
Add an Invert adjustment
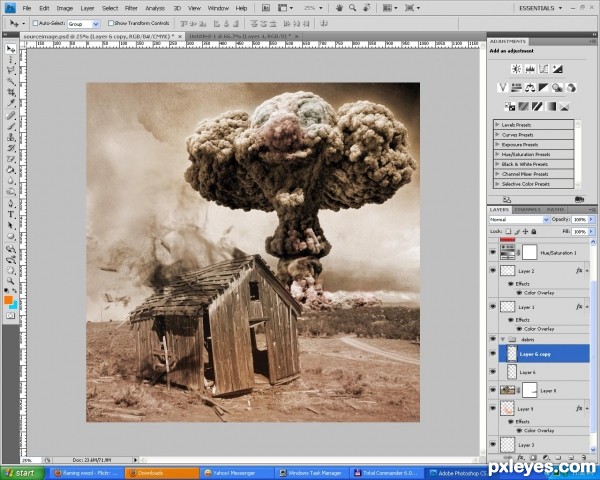point(509,106)
